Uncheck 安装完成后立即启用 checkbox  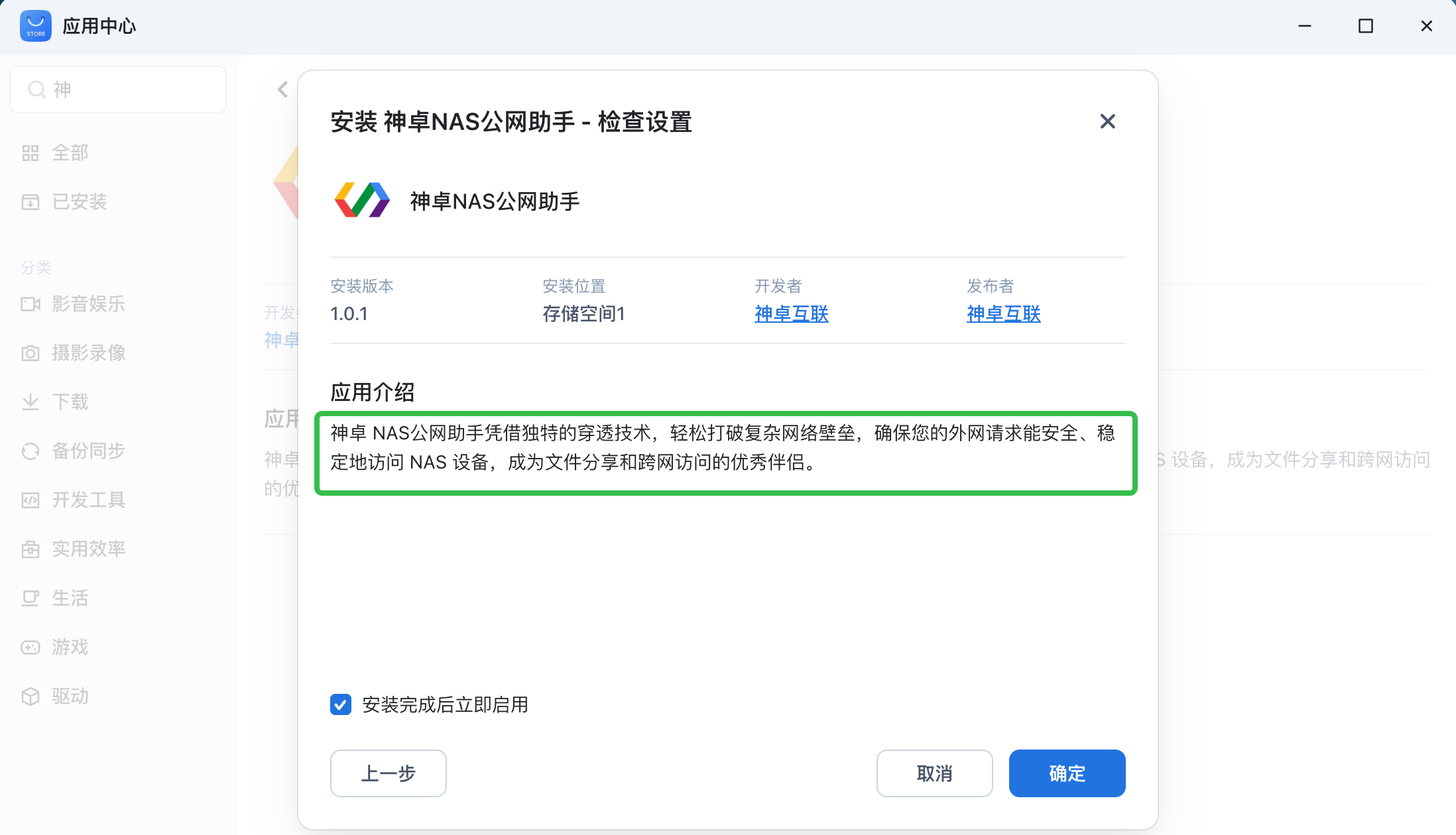(341, 704)
